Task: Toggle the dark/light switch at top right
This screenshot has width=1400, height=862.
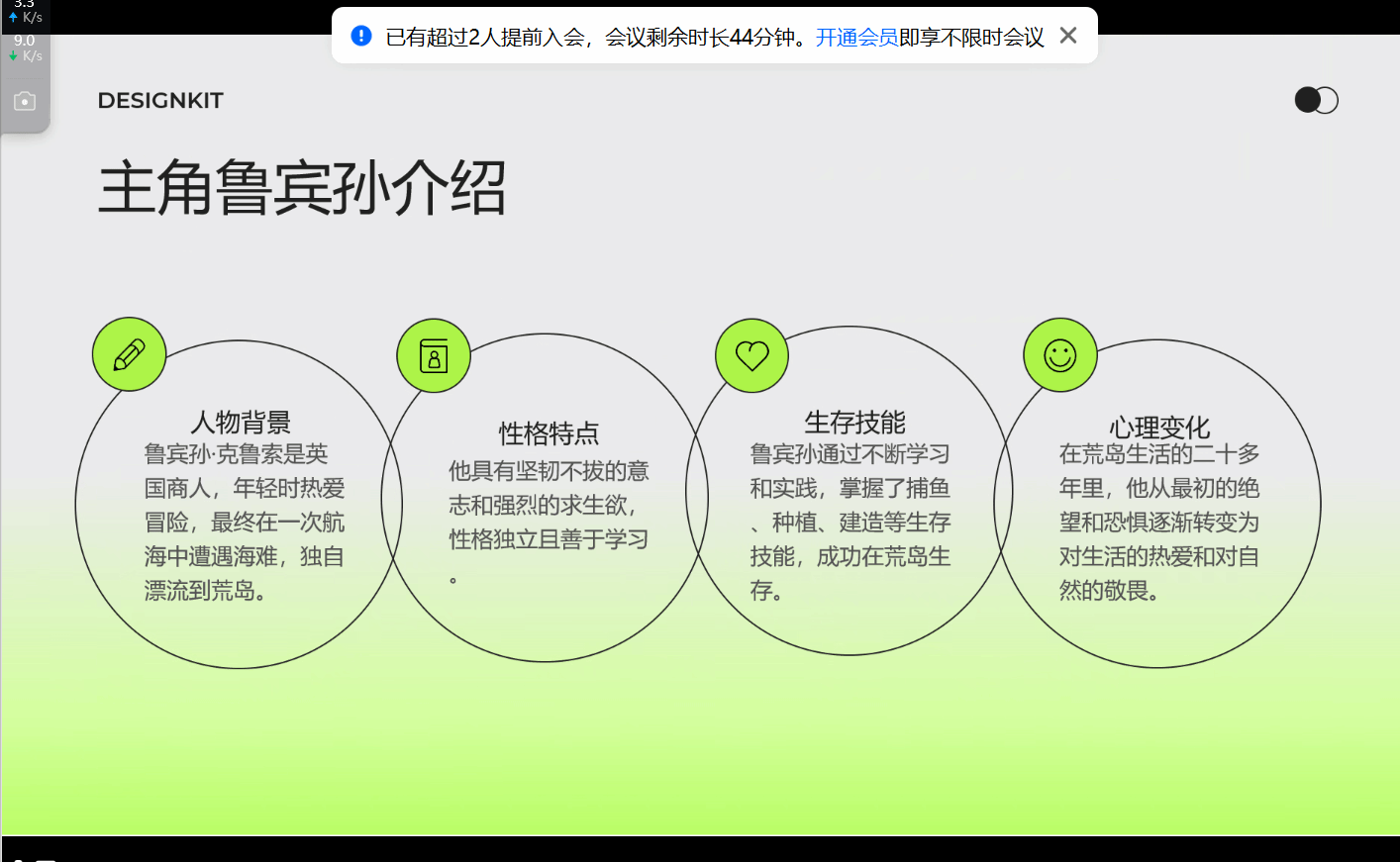Action: pyautogui.click(x=1316, y=100)
